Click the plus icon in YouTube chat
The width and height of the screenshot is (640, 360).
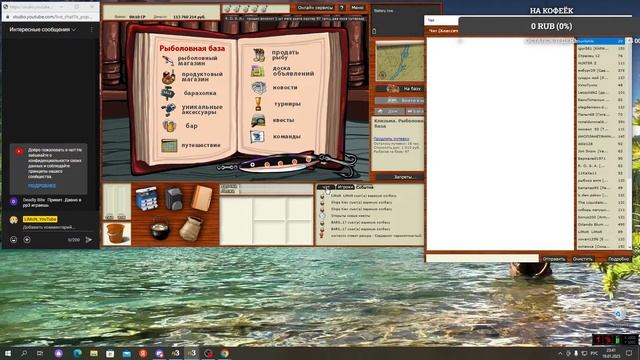[x=27, y=240]
